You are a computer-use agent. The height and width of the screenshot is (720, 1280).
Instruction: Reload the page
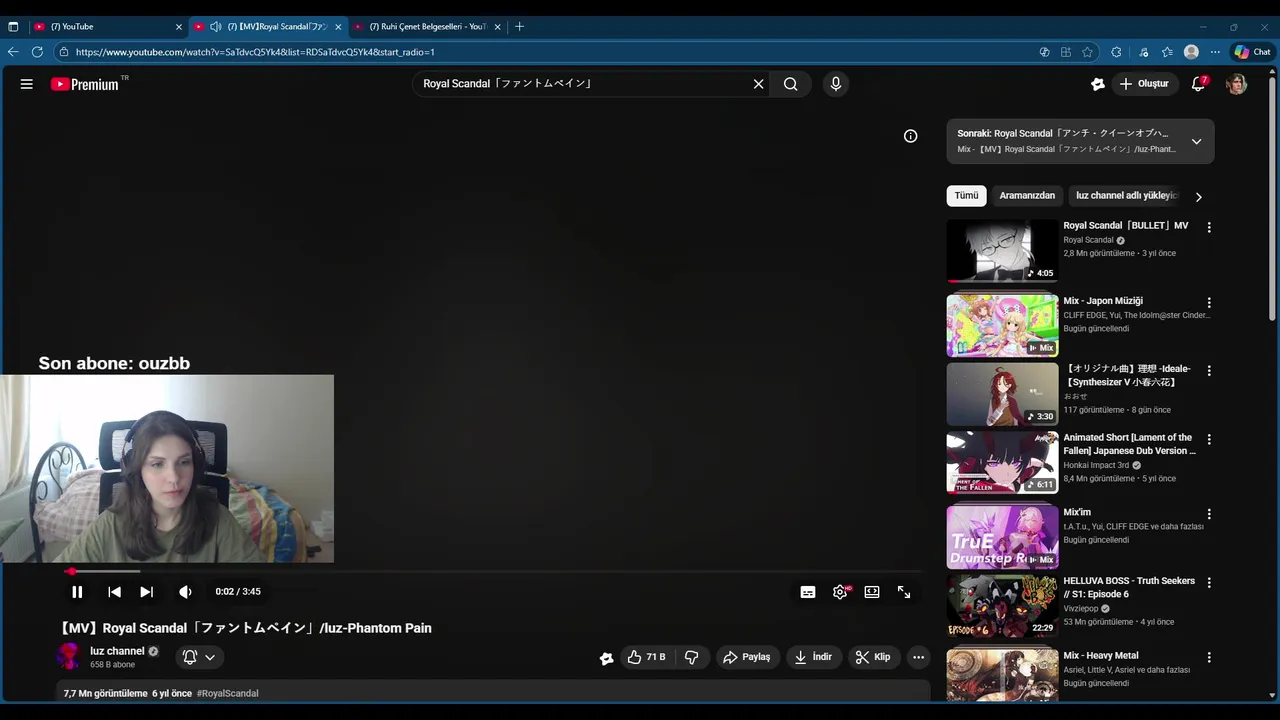37,52
